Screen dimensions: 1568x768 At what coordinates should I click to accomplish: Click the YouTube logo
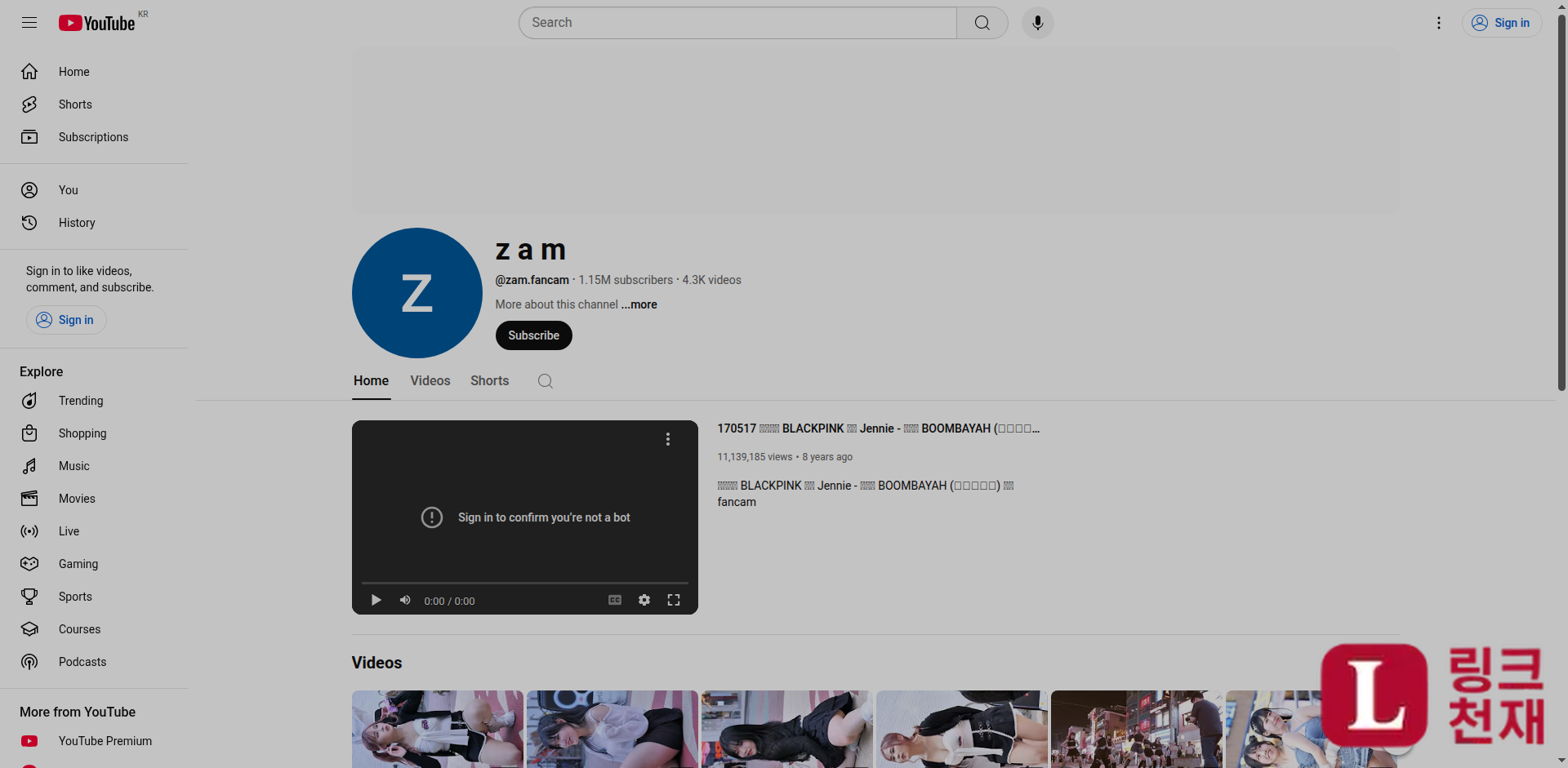(x=97, y=23)
